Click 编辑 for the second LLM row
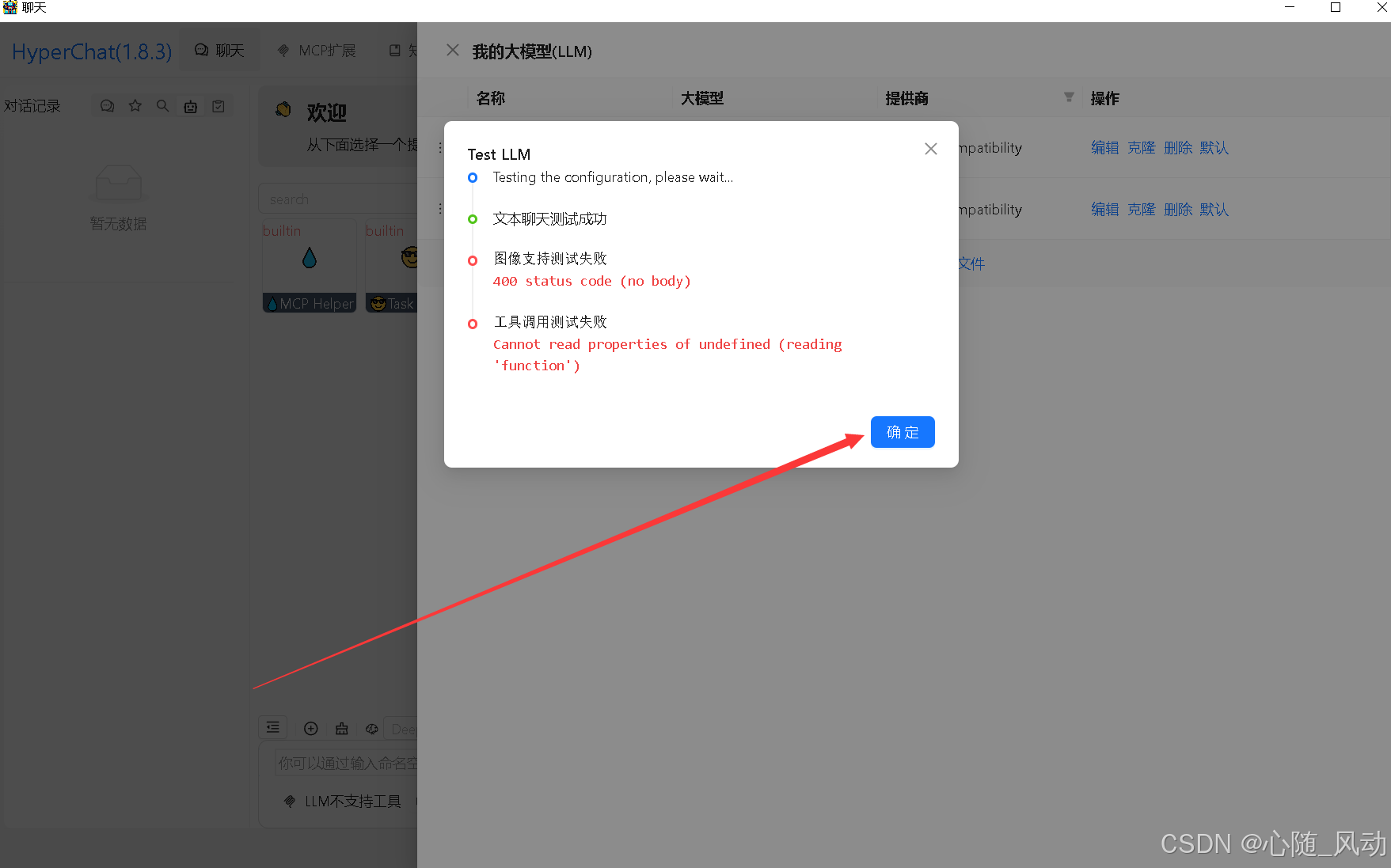This screenshot has height=868, width=1391. click(x=1105, y=210)
